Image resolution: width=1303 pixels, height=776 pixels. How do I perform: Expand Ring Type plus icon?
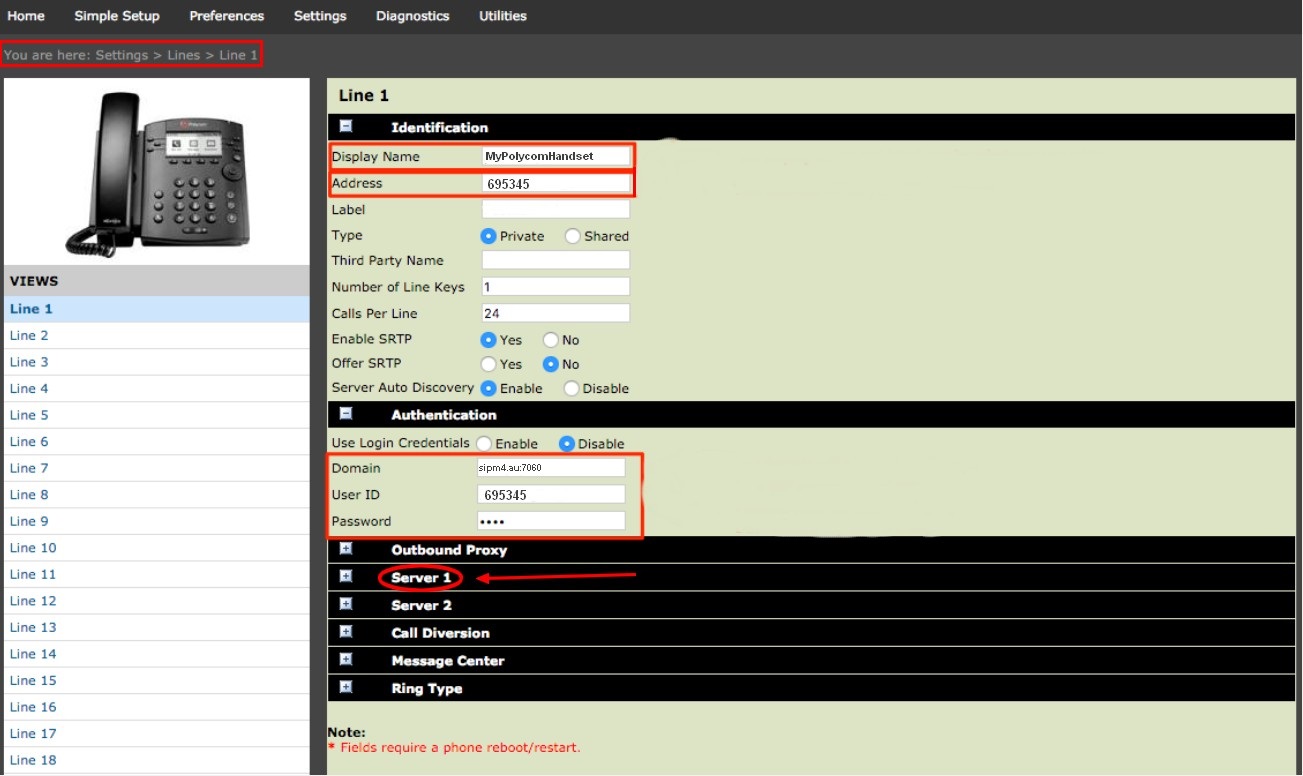[x=346, y=688]
